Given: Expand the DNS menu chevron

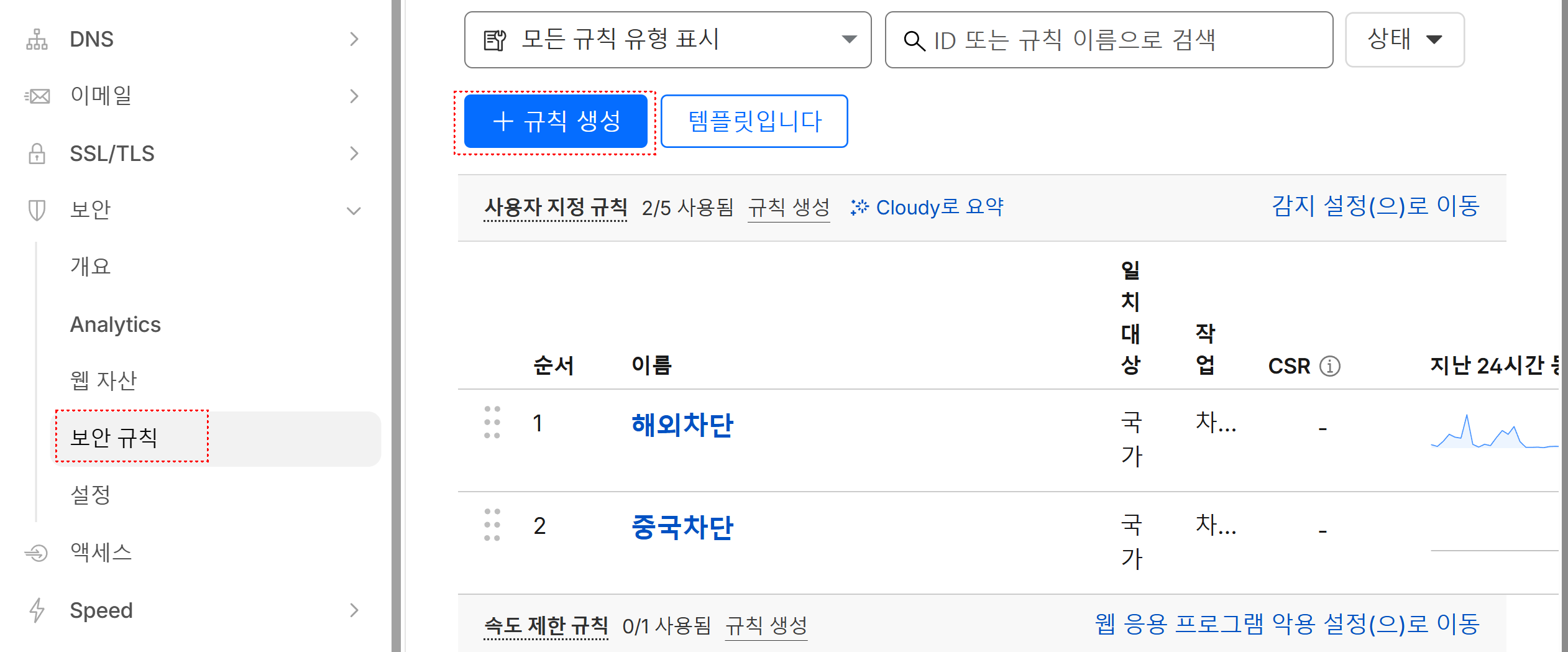Looking at the screenshot, I should 354,39.
